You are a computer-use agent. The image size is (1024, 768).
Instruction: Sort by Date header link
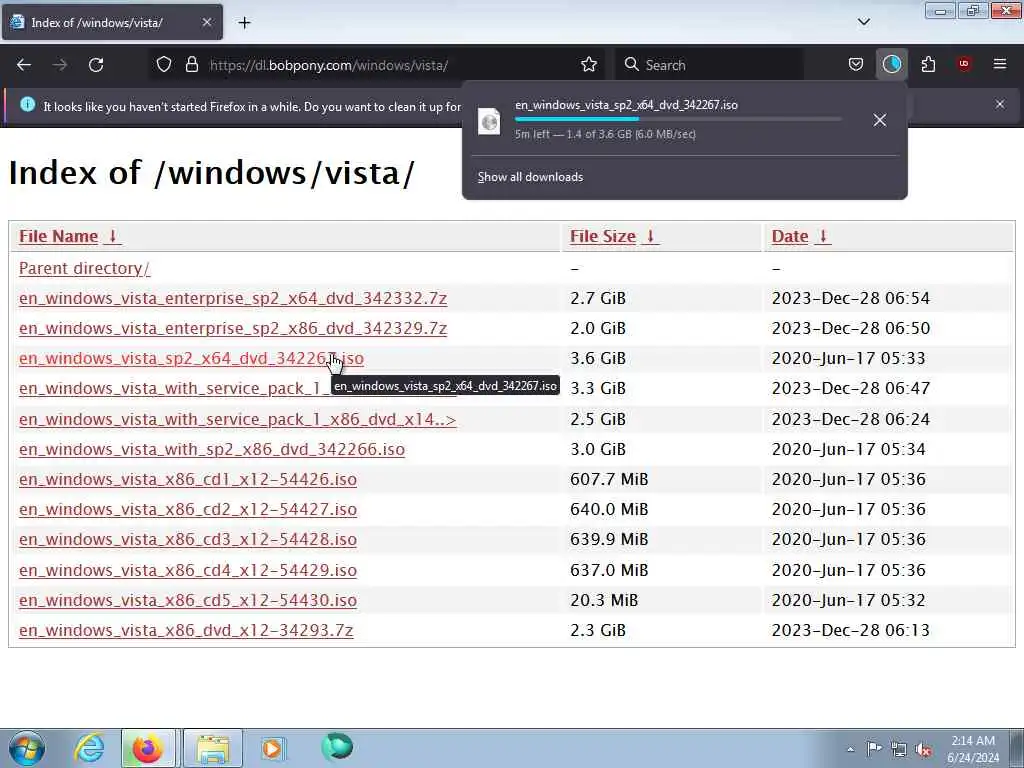[790, 236]
